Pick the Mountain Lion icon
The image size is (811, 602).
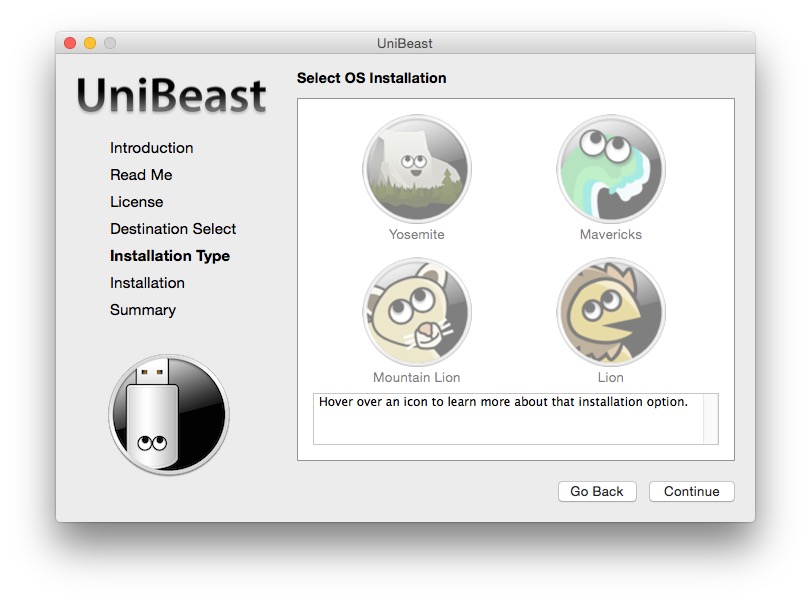tap(416, 313)
